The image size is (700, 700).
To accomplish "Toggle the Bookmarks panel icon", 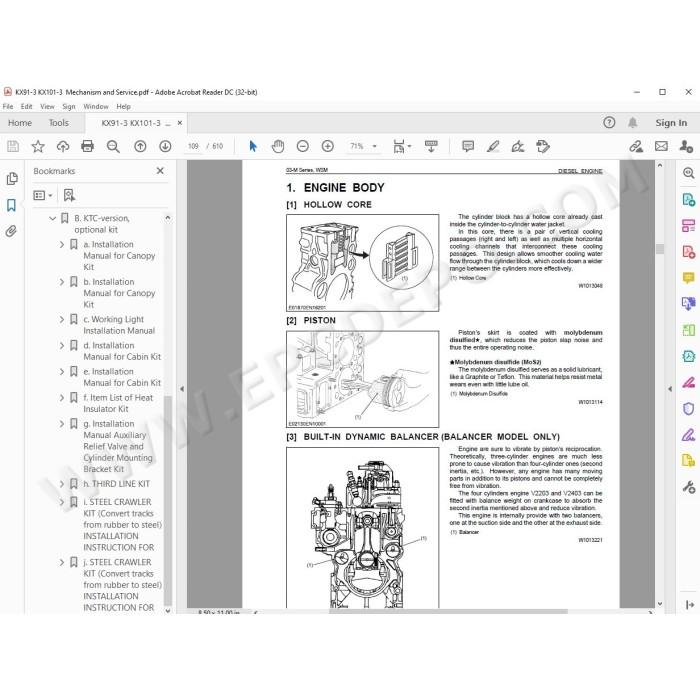I will [x=11, y=205].
